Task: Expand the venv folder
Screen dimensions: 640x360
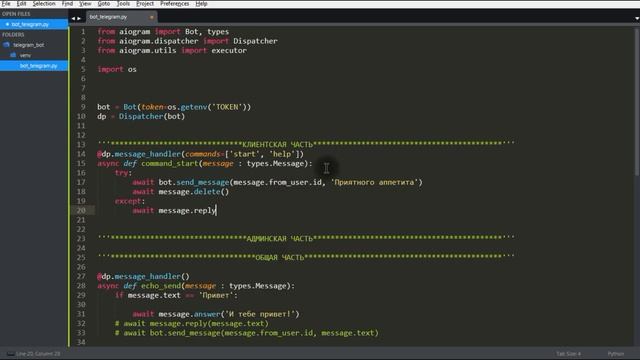Action: coord(25,55)
